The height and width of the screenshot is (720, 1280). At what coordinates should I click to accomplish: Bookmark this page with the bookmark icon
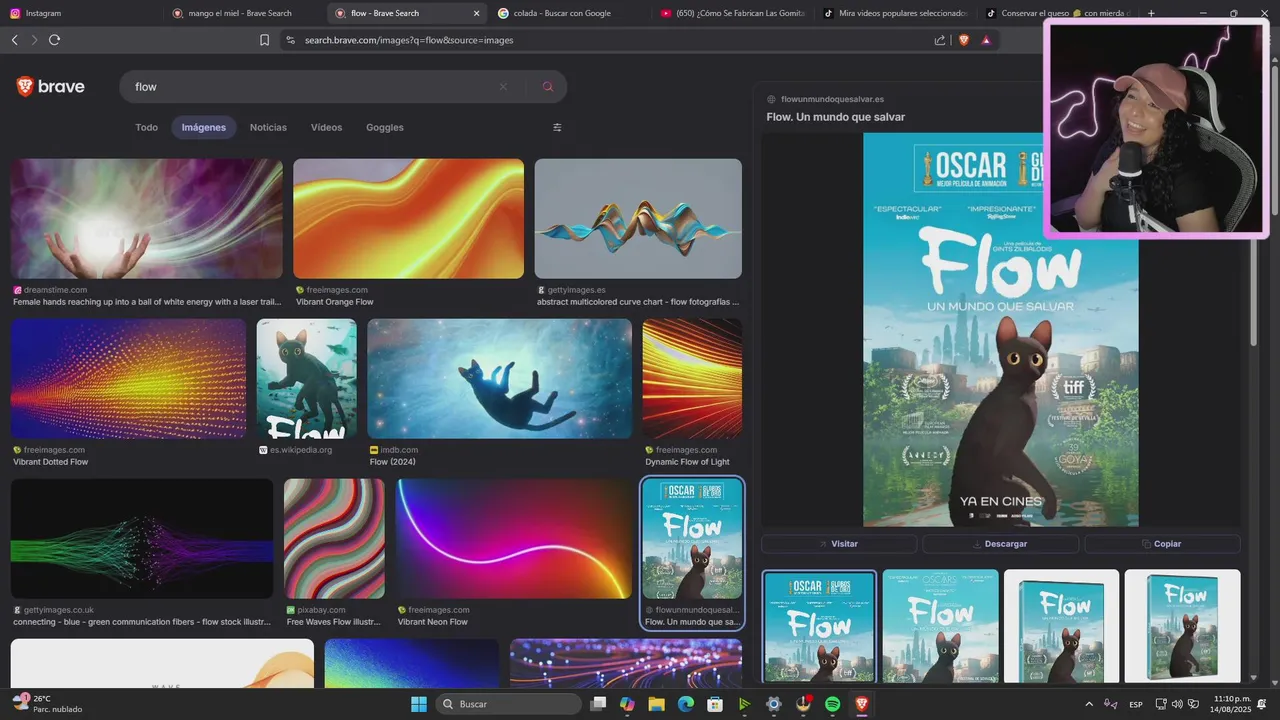coord(264,40)
